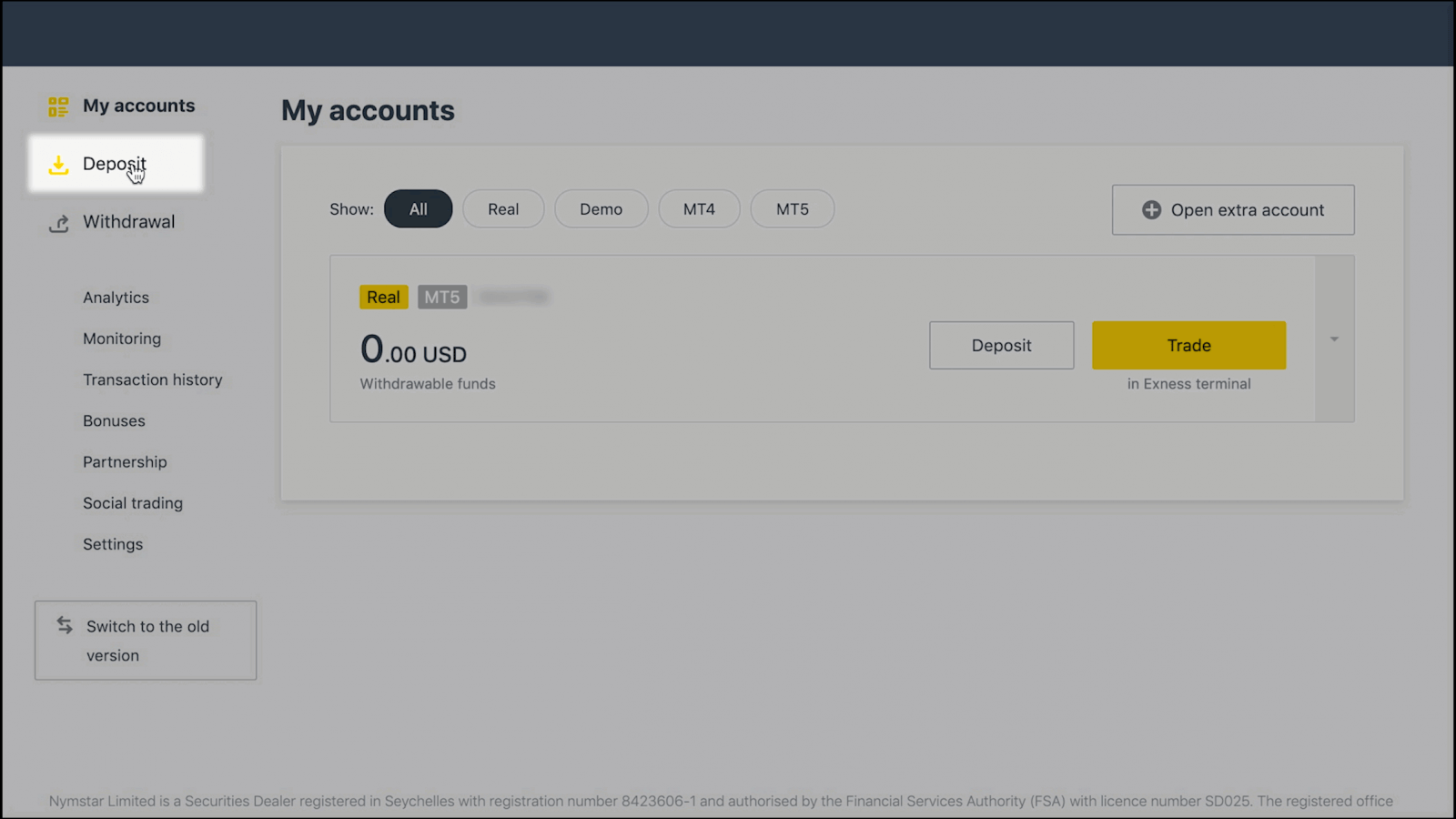Image resolution: width=1456 pixels, height=819 pixels.
Task: Click the plus icon on Open extra account
Action: [x=1151, y=210]
